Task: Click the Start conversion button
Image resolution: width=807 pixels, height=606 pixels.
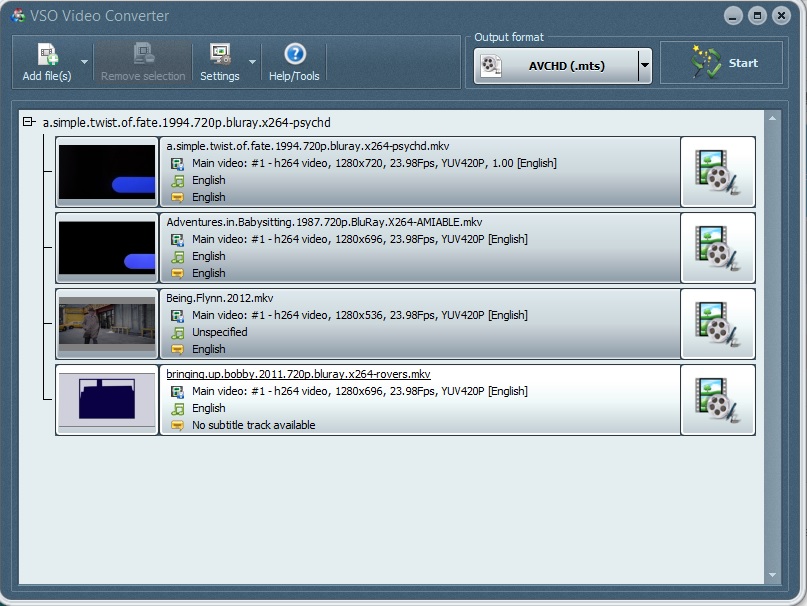Action: tap(721, 63)
